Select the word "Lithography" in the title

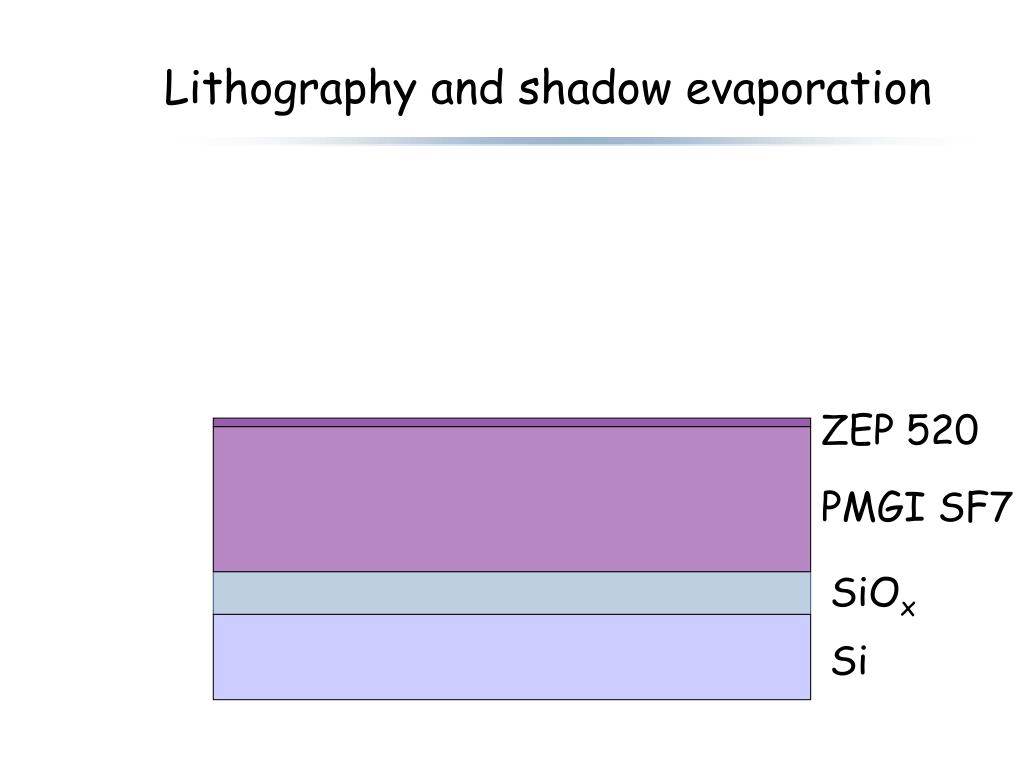(289, 91)
